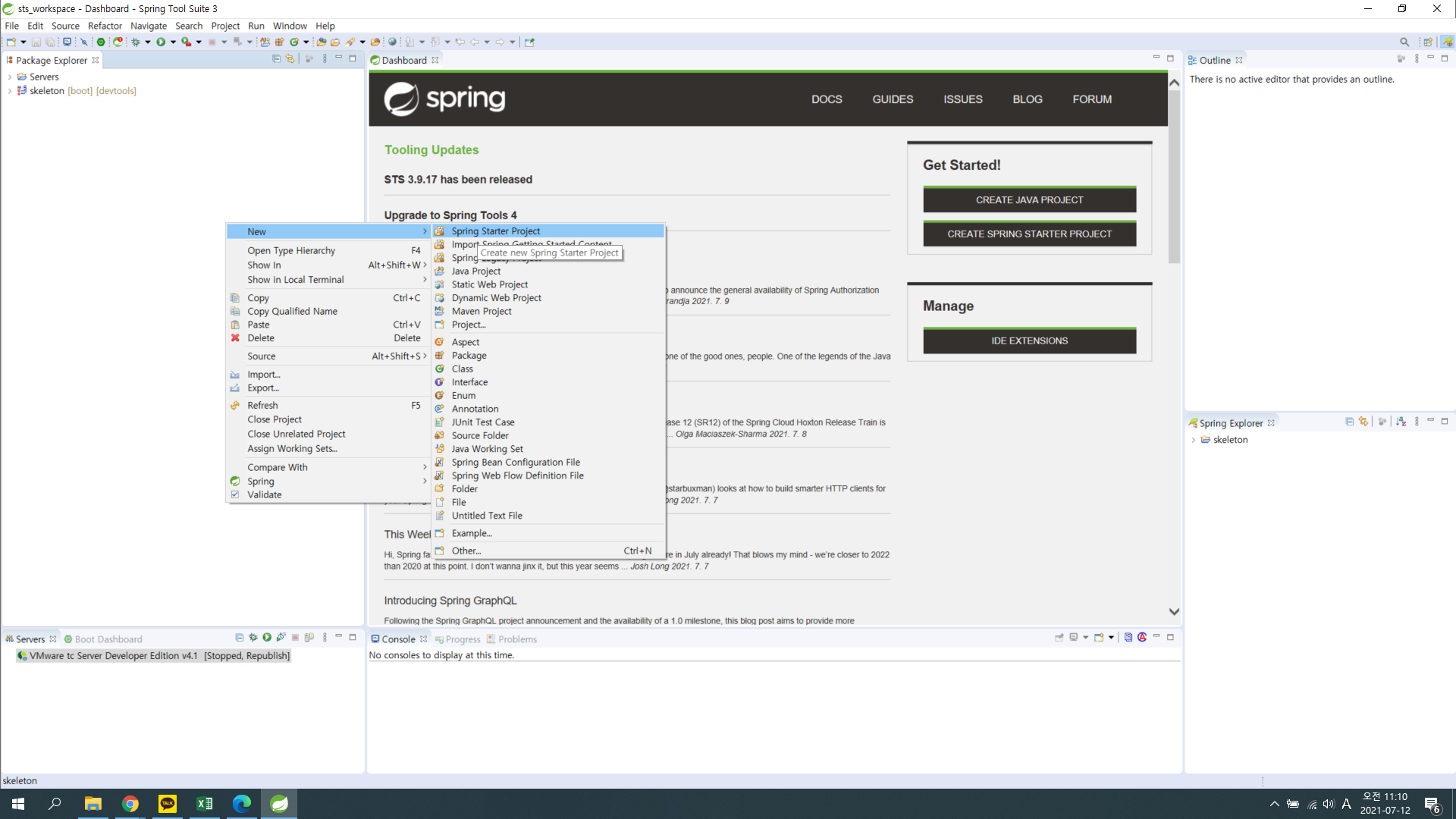Click Link with Editor in Package Explorer
This screenshot has height=819, width=1456.
coord(290,59)
